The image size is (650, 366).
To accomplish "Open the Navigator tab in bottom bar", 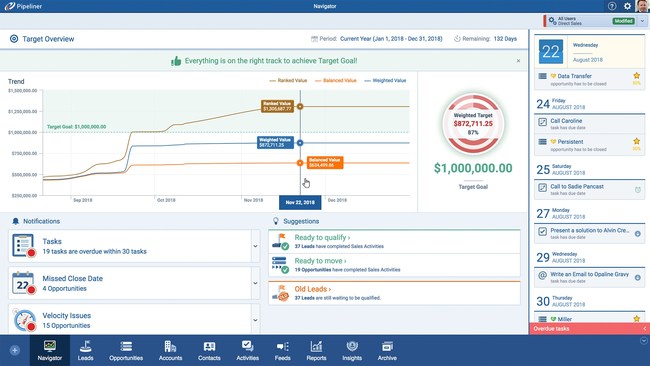I will pos(50,350).
